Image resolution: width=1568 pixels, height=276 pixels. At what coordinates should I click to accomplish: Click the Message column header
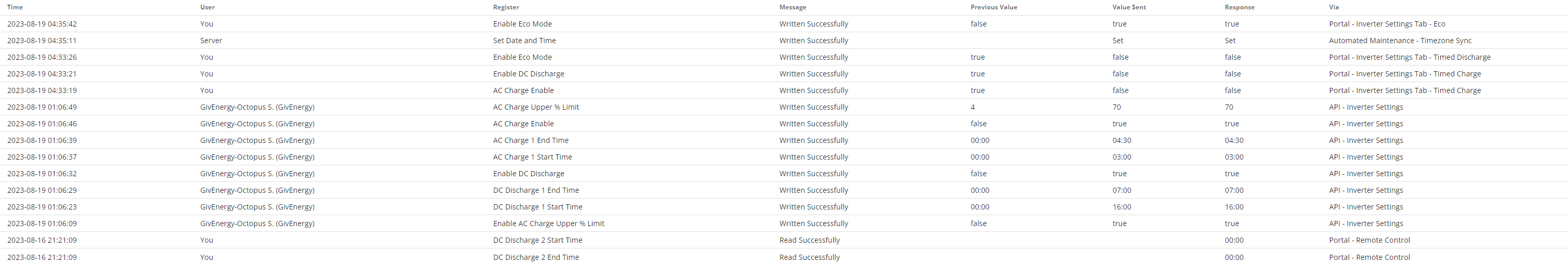click(x=793, y=7)
